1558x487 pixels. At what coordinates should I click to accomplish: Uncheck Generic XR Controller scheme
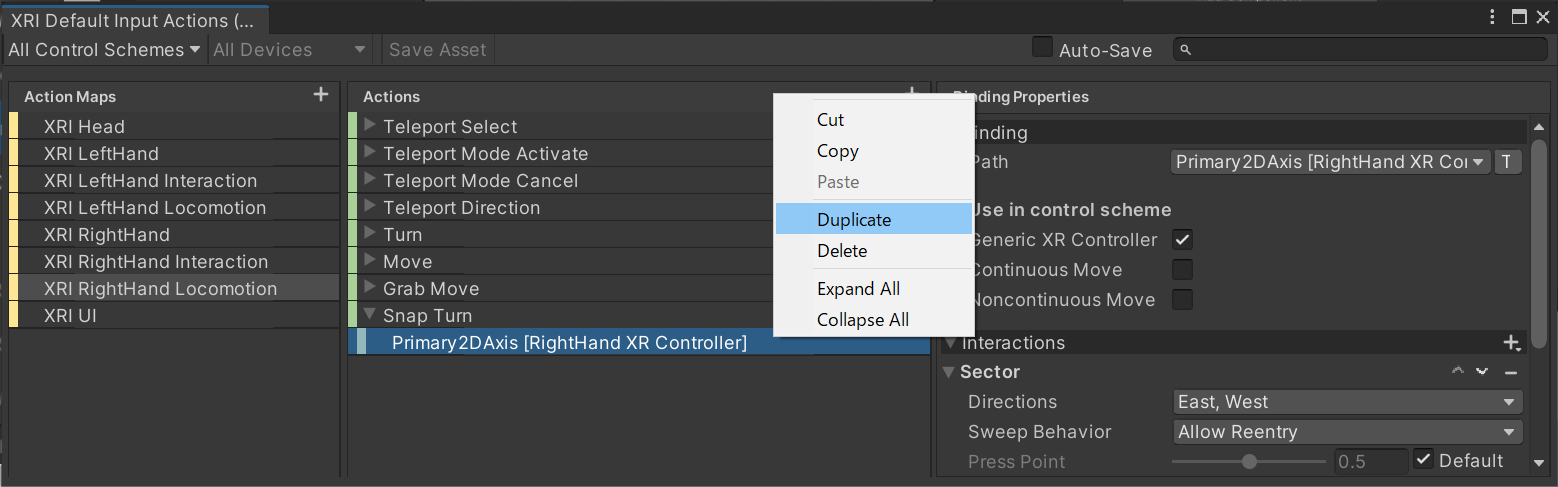point(1182,240)
